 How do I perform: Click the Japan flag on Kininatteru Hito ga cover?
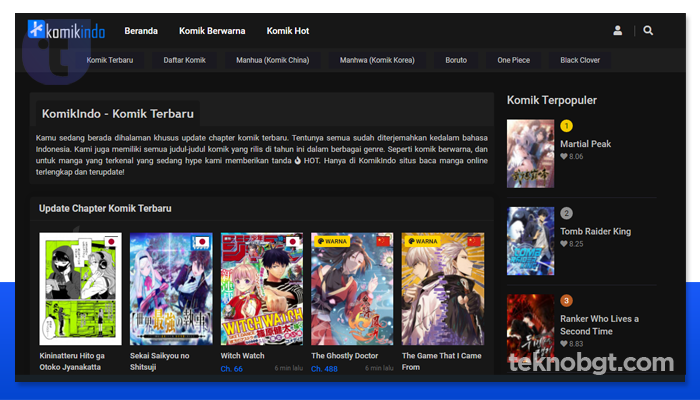(111, 242)
